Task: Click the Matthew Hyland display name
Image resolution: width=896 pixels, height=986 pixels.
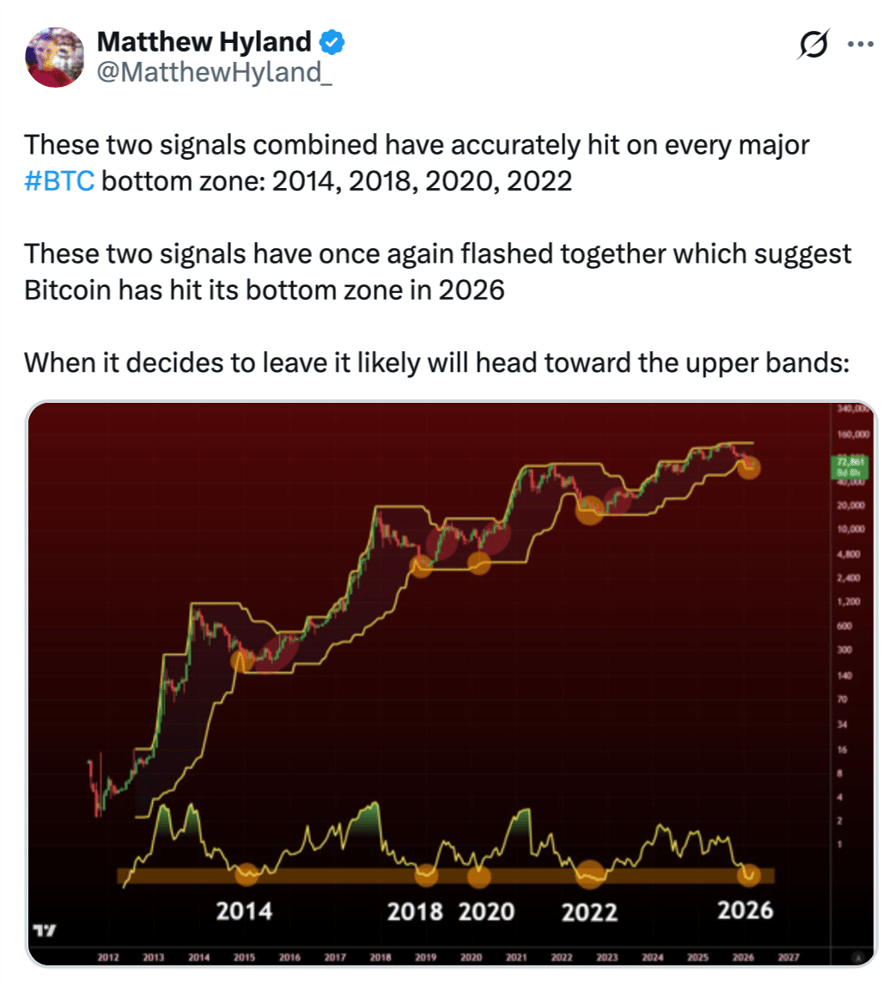Action: (204, 42)
